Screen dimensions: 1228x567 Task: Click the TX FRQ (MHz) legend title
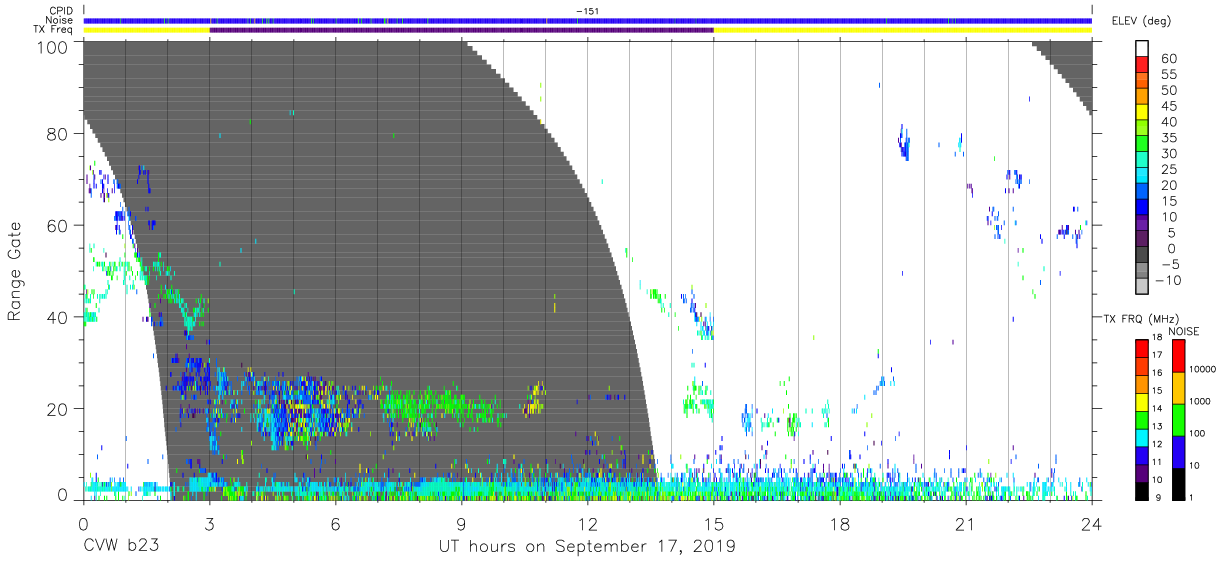1141,318
